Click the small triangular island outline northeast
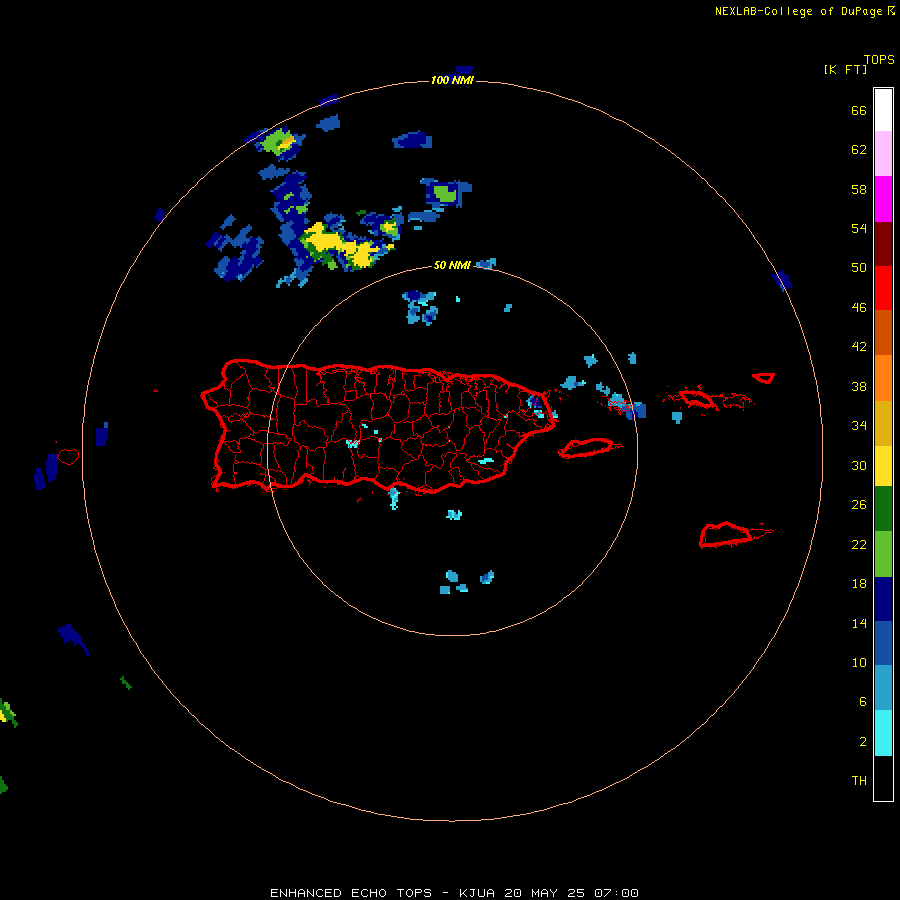The width and height of the screenshot is (900, 900). coord(763,378)
